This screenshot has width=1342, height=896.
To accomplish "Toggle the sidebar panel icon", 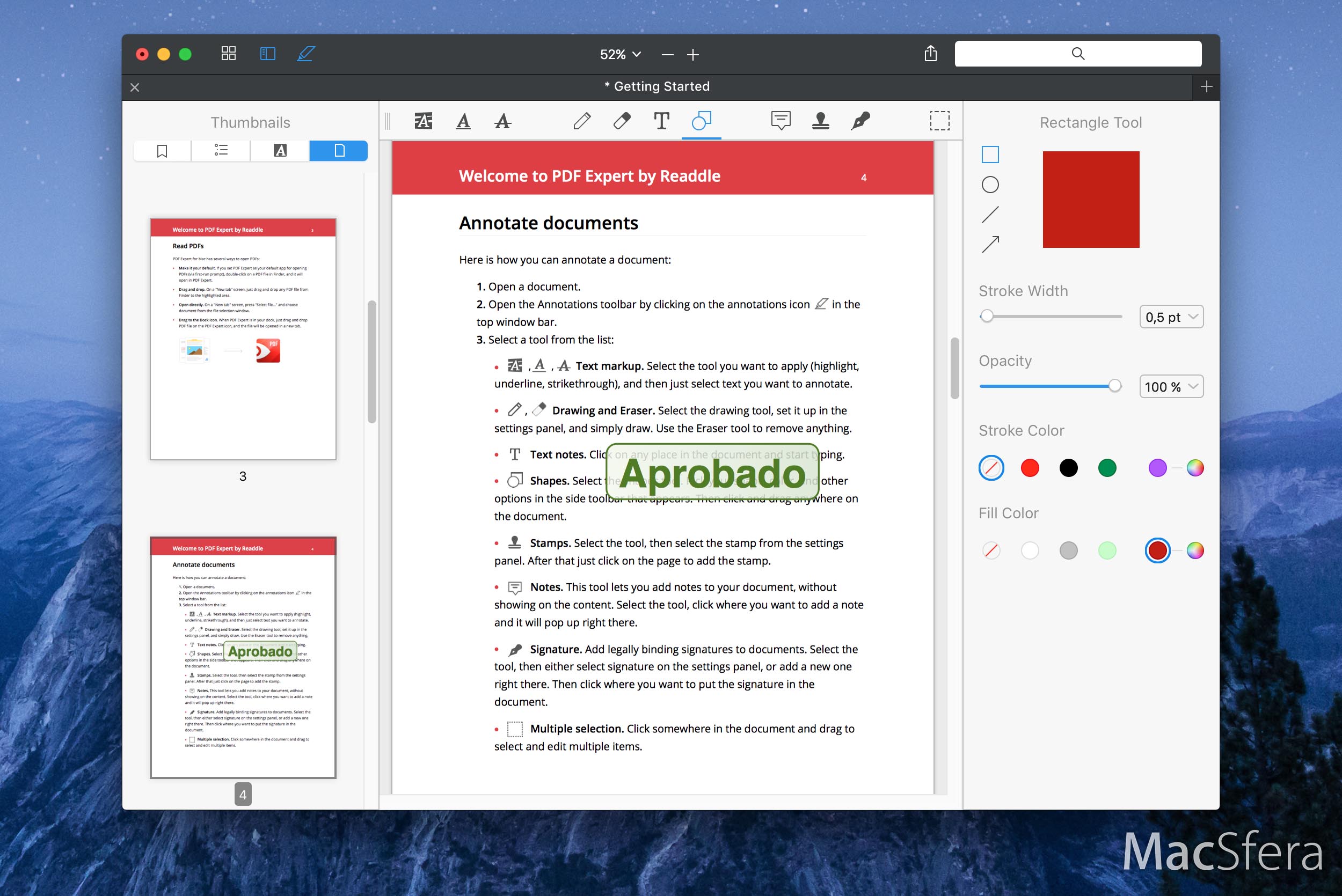I will coord(267,54).
